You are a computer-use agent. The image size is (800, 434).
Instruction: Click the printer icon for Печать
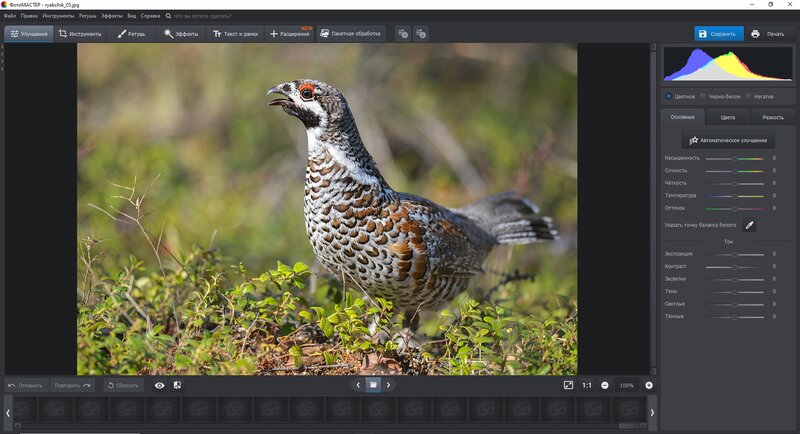point(755,34)
